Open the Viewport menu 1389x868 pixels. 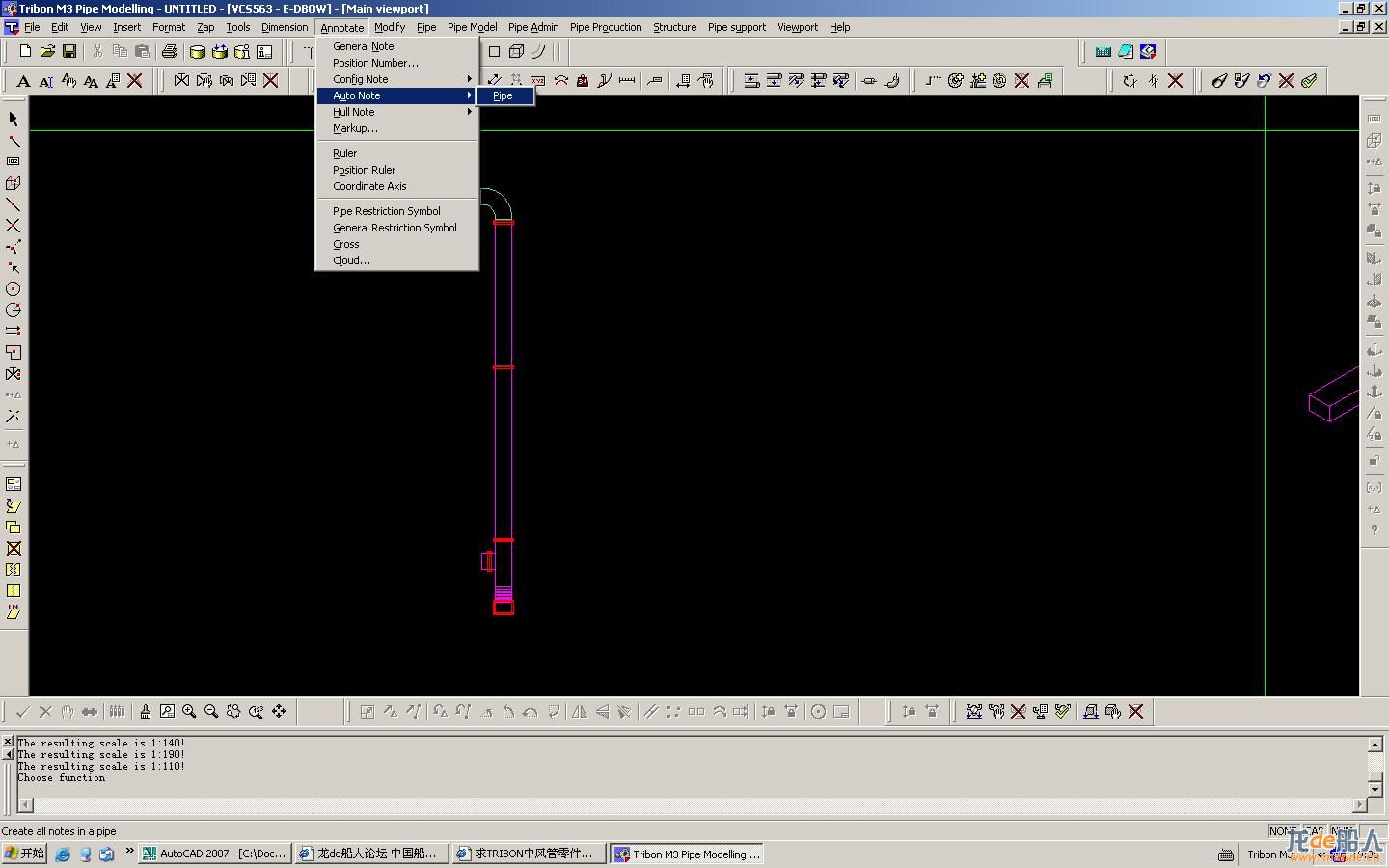pos(798,27)
